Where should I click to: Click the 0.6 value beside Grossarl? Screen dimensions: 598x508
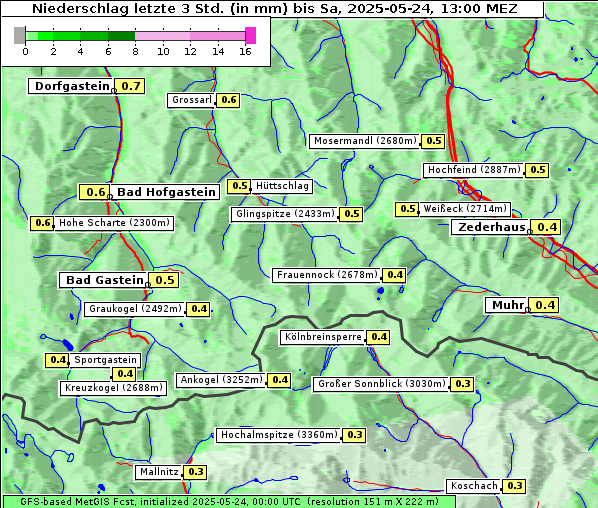pyautogui.click(x=228, y=100)
